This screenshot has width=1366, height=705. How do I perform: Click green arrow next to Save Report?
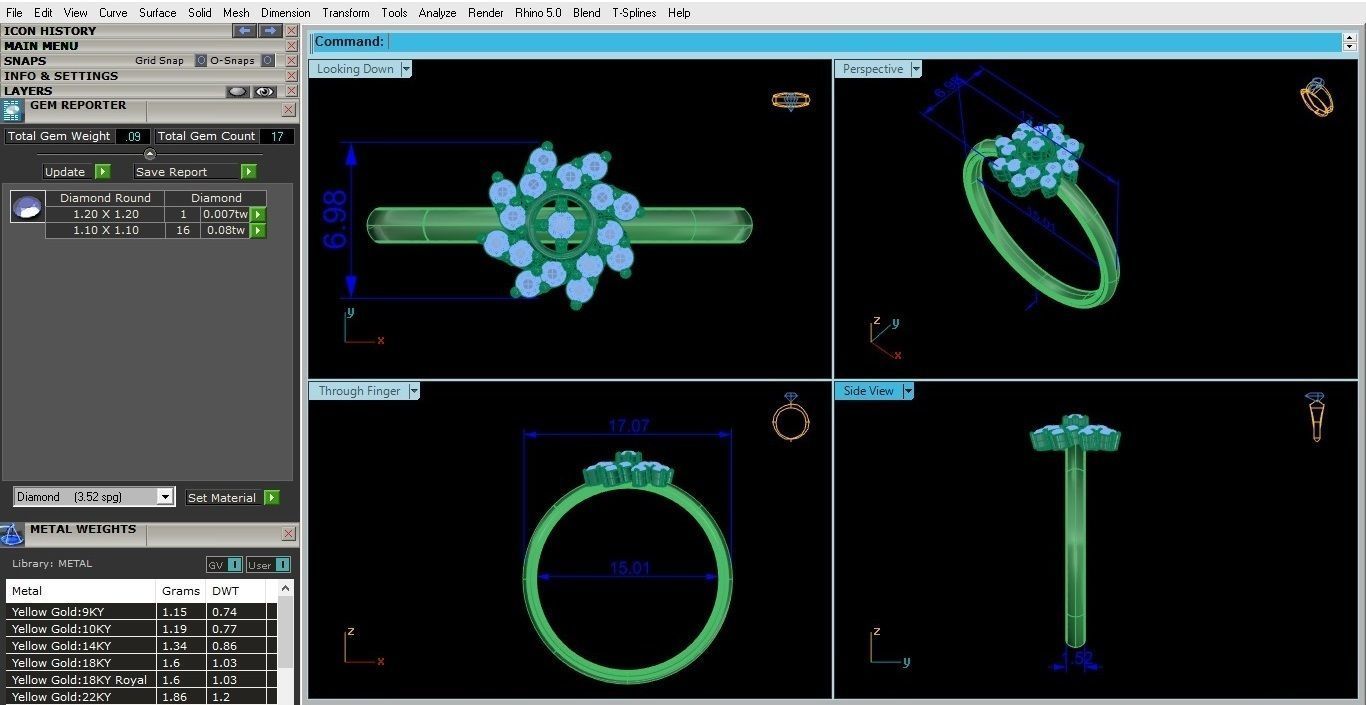click(x=249, y=172)
